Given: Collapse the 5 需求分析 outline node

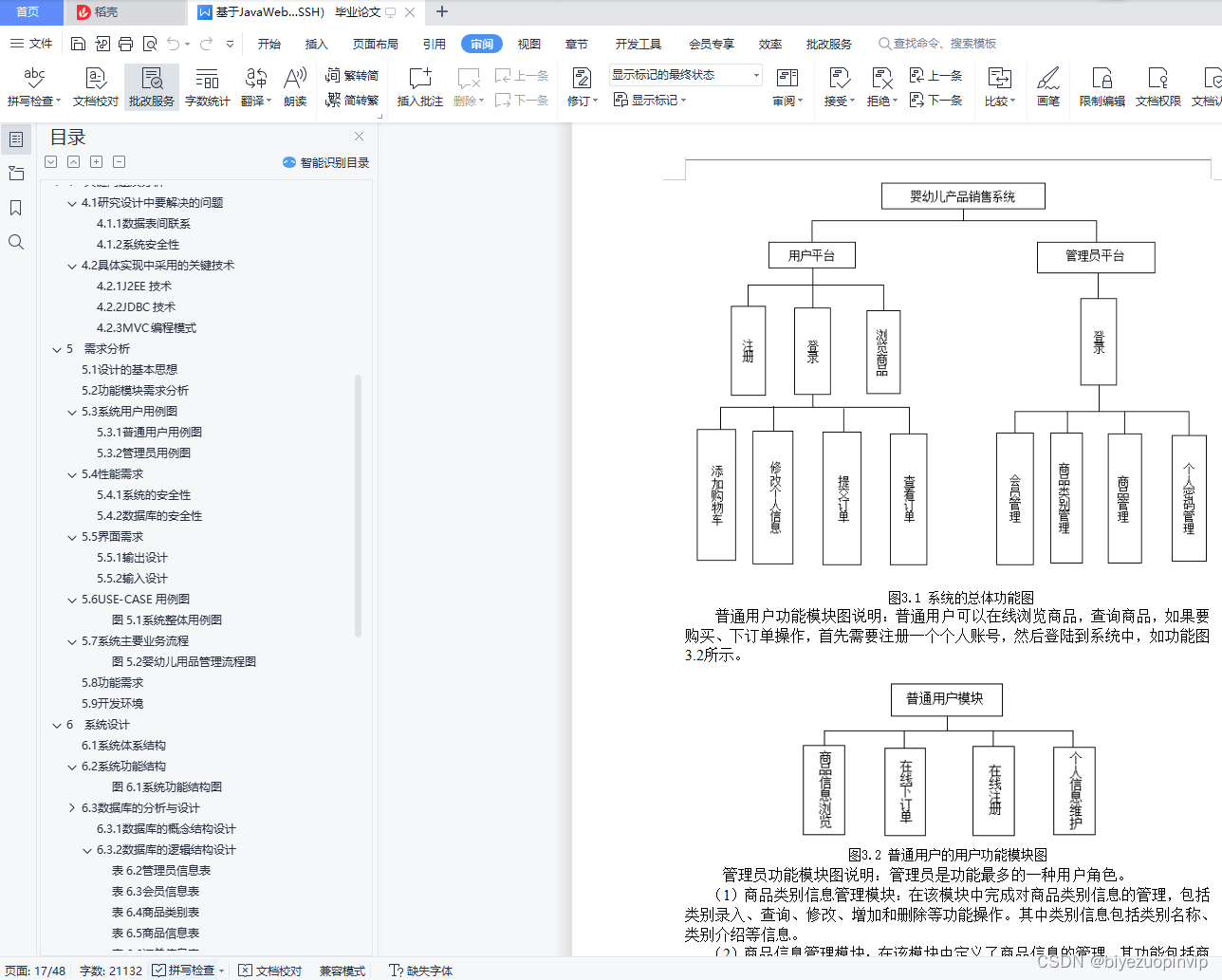Looking at the screenshot, I should (57, 349).
